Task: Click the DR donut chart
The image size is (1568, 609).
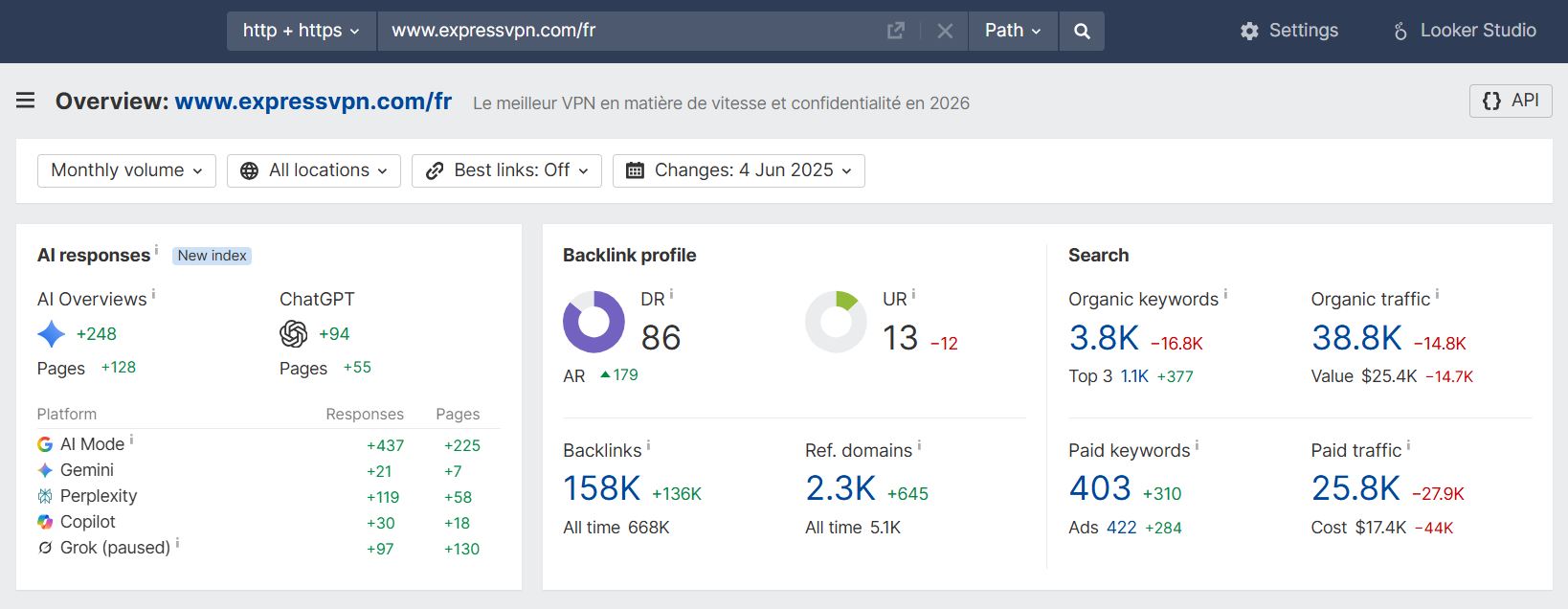Action: [x=594, y=322]
